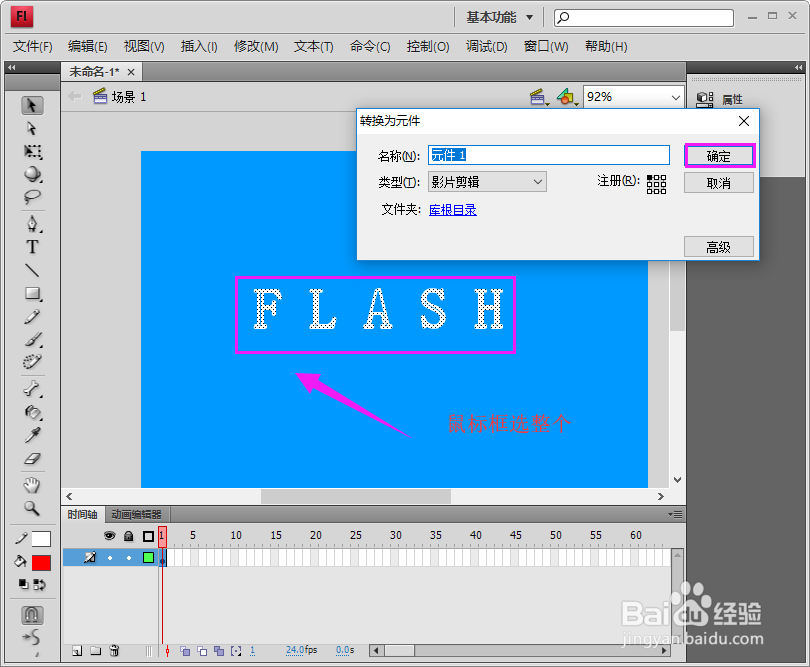
Task: Select the Pencil tool
Action: [x=33, y=316]
